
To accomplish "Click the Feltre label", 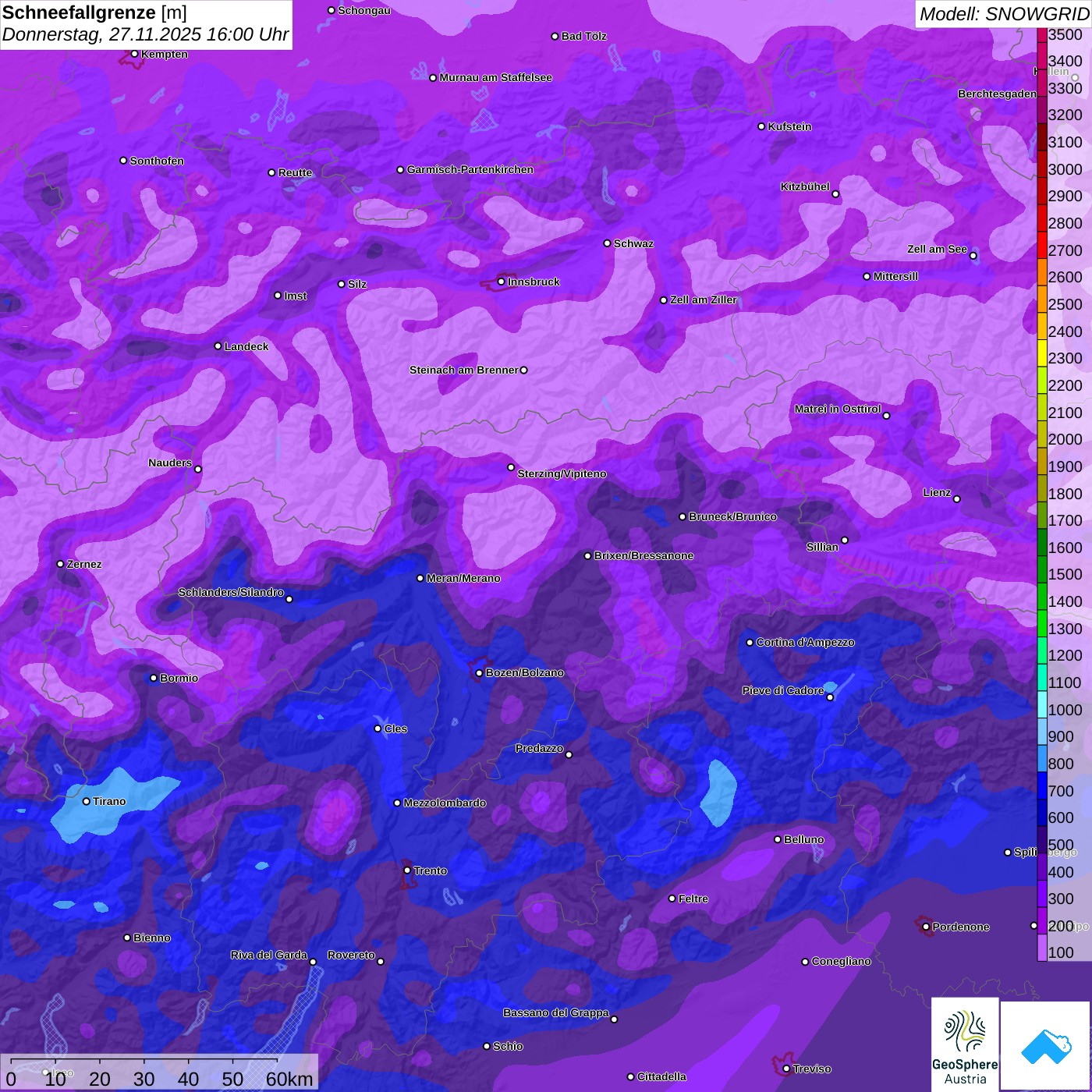I will (693, 899).
